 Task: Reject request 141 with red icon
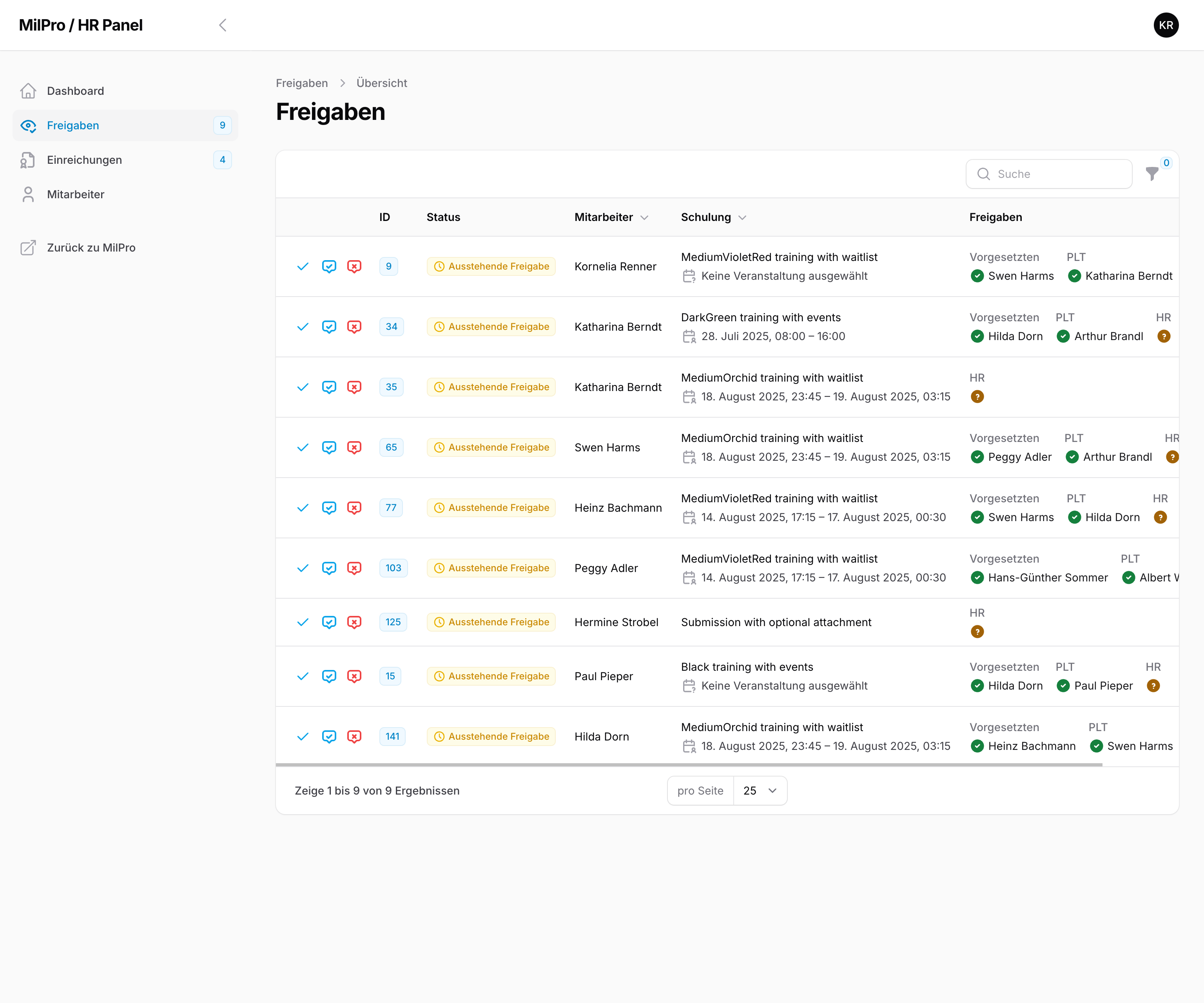(x=354, y=737)
